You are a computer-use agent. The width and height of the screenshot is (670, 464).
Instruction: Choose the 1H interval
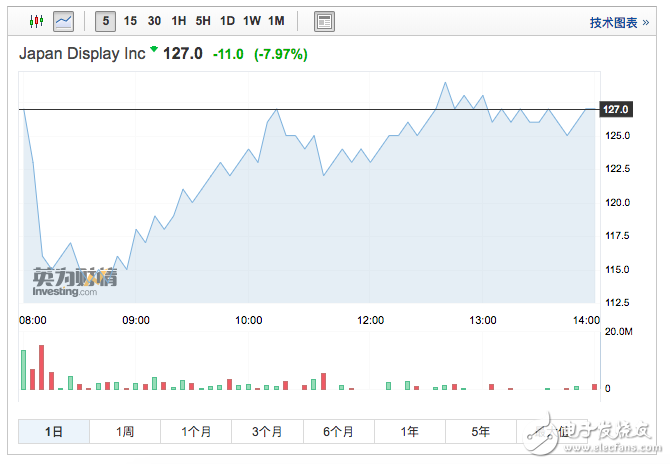coord(179,21)
